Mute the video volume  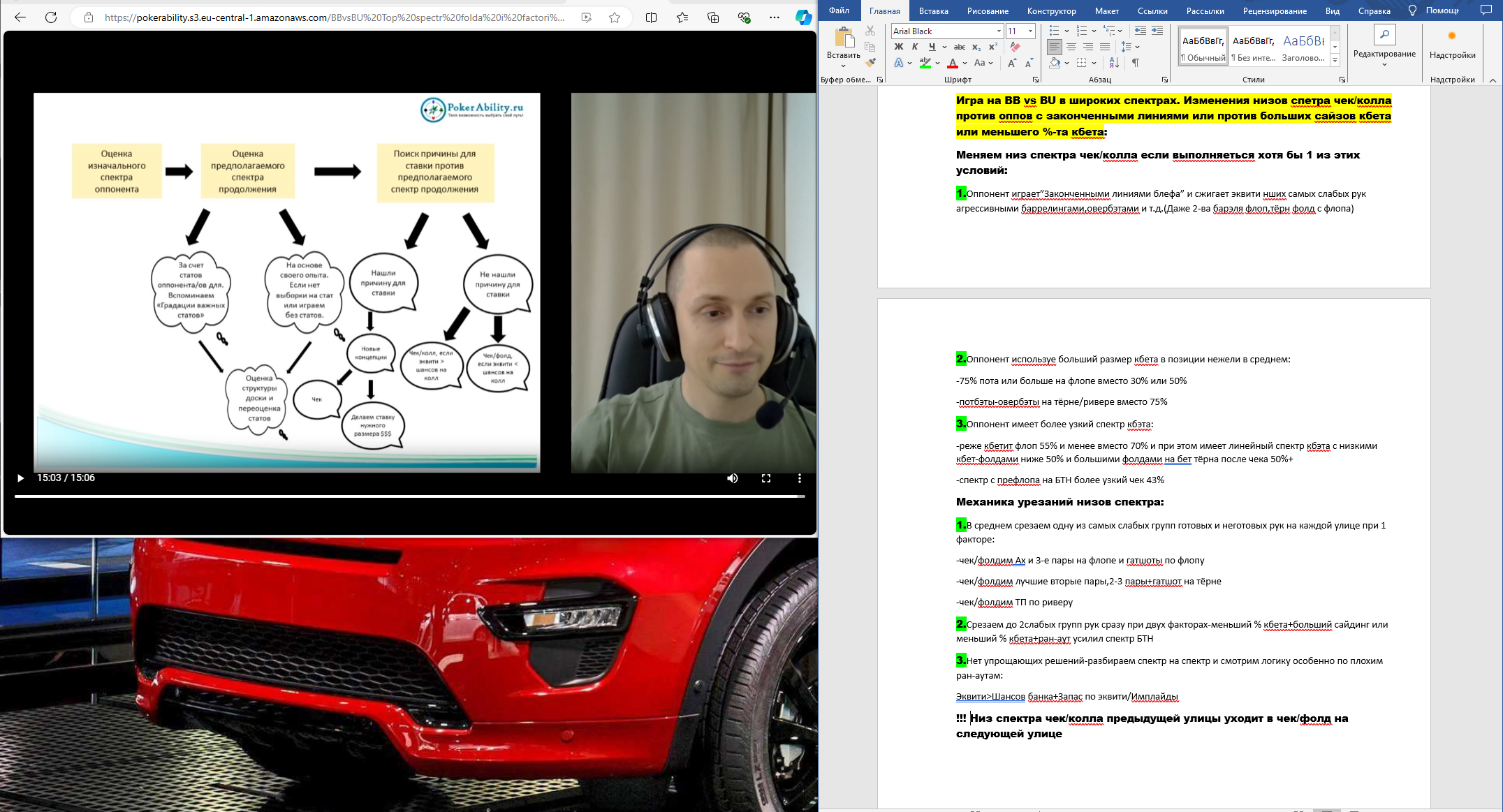coord(733,478)
